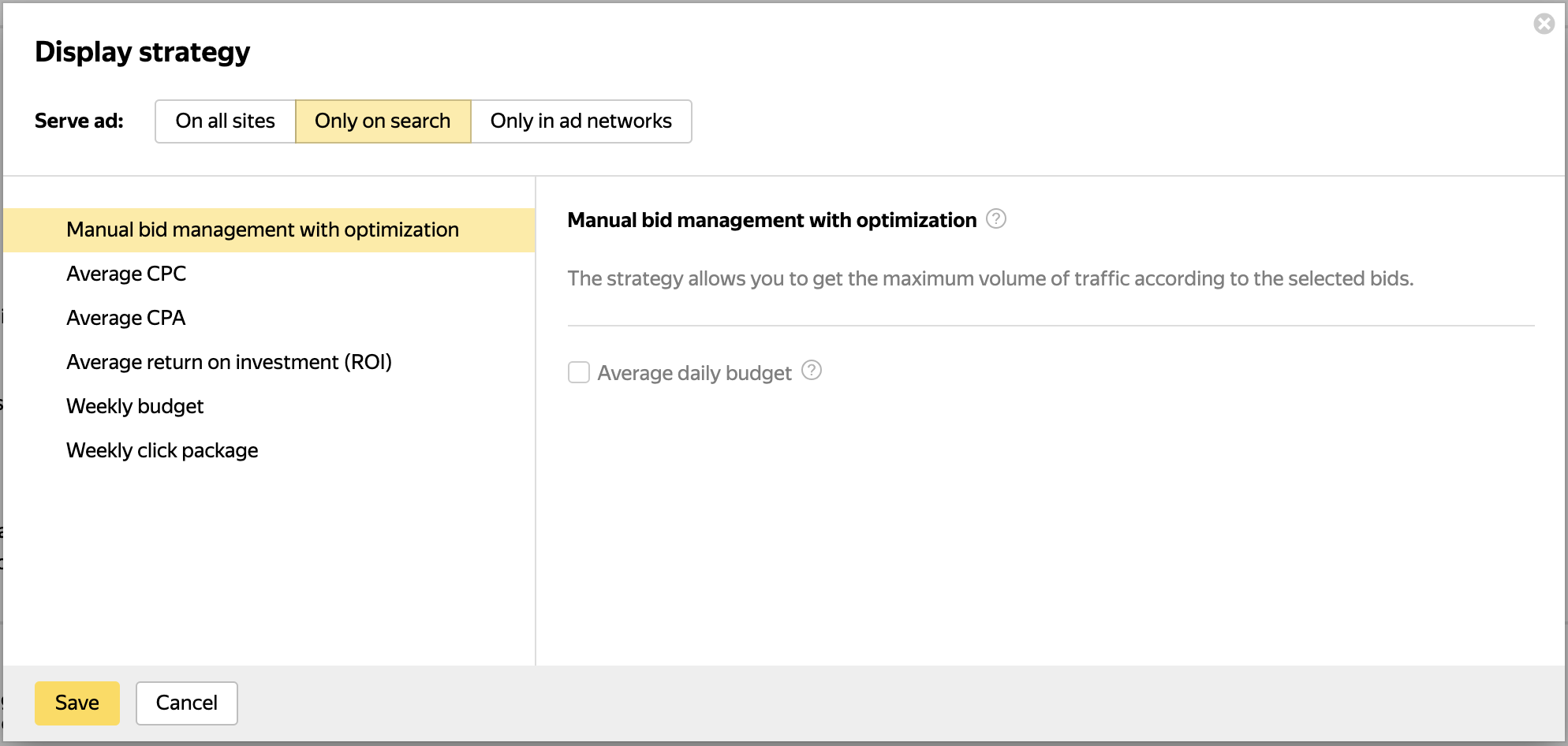Viewport: 1568px width, 746px height.
Task: Open the Weekly budget strategy
Action: point(135,407)
